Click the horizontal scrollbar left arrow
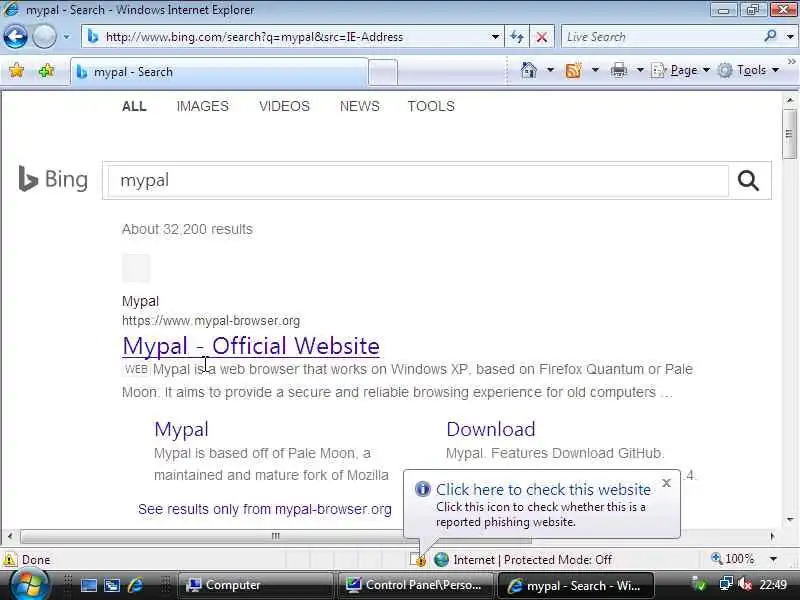 pyautogui.click(x=10, y=536)
